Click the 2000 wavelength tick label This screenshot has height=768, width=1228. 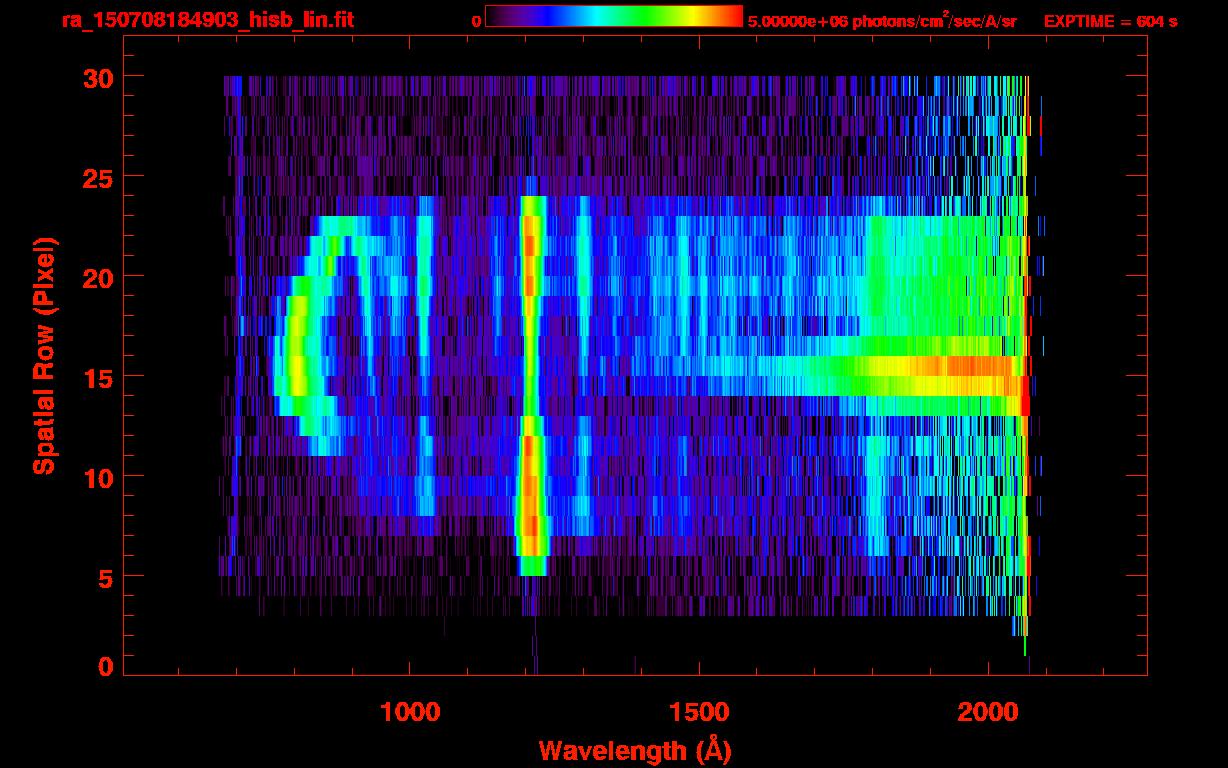(x=986, y=712)
